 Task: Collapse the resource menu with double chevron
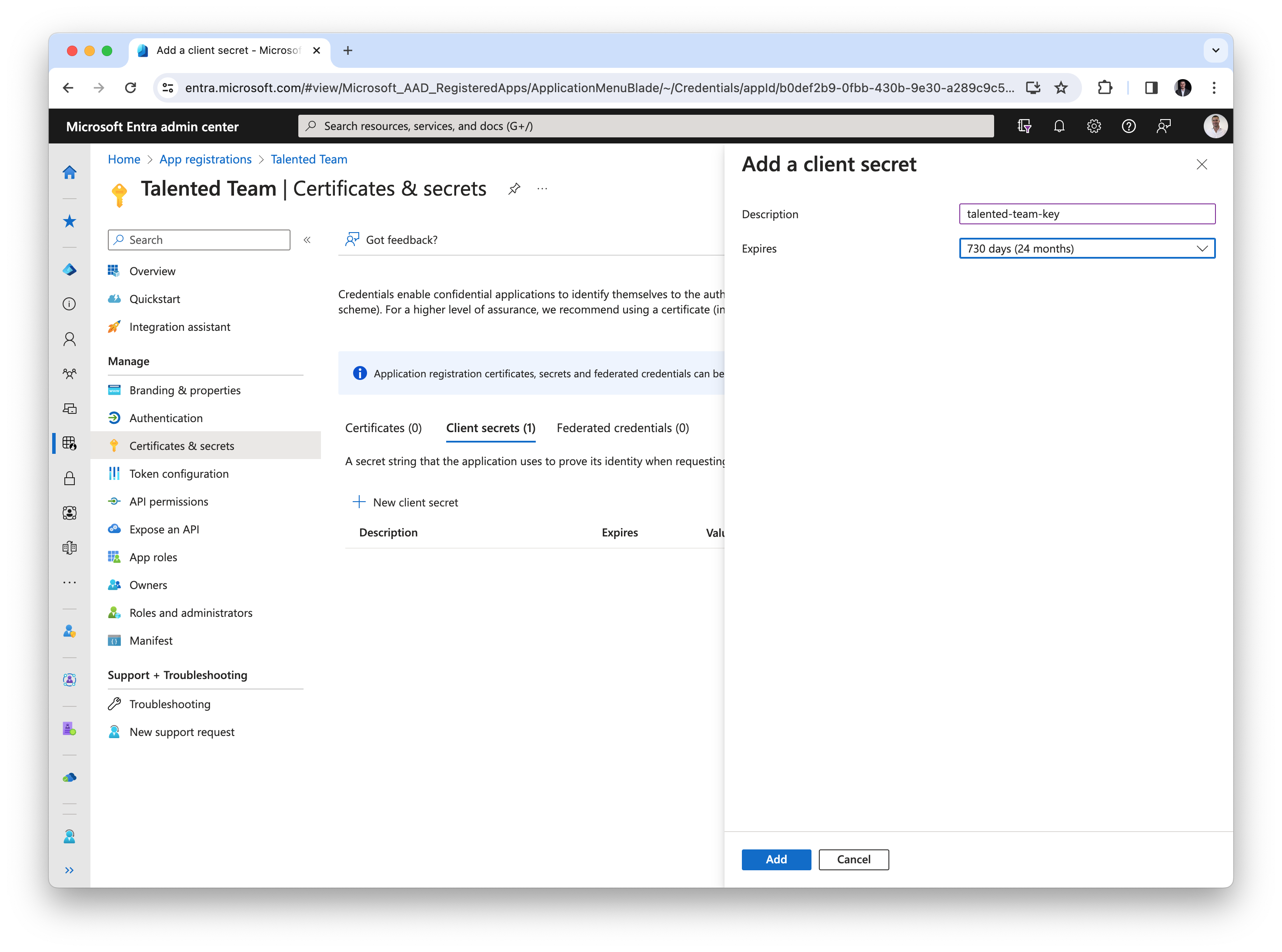307,240
